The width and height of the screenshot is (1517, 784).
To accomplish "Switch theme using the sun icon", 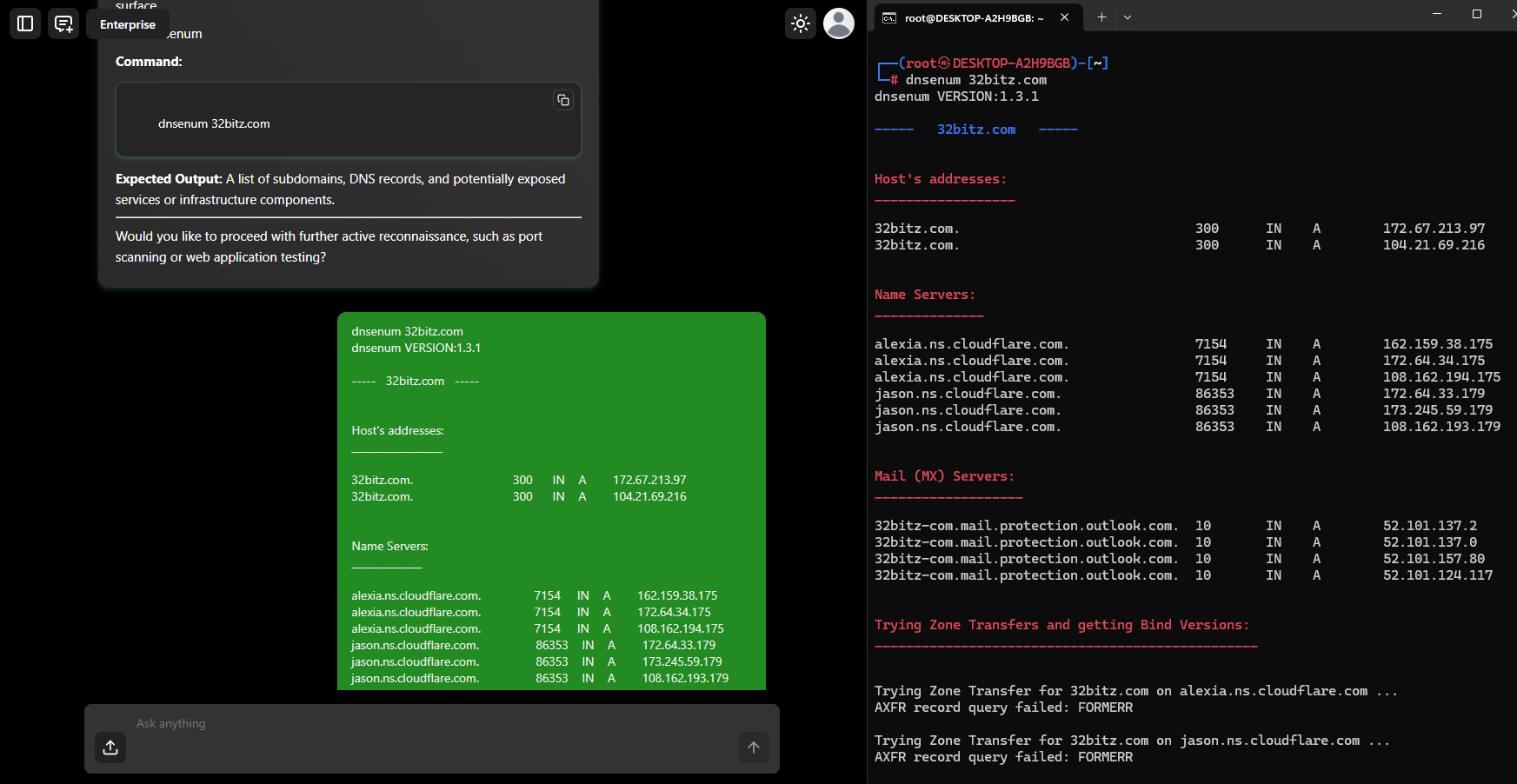I will (x=801, y=23).
